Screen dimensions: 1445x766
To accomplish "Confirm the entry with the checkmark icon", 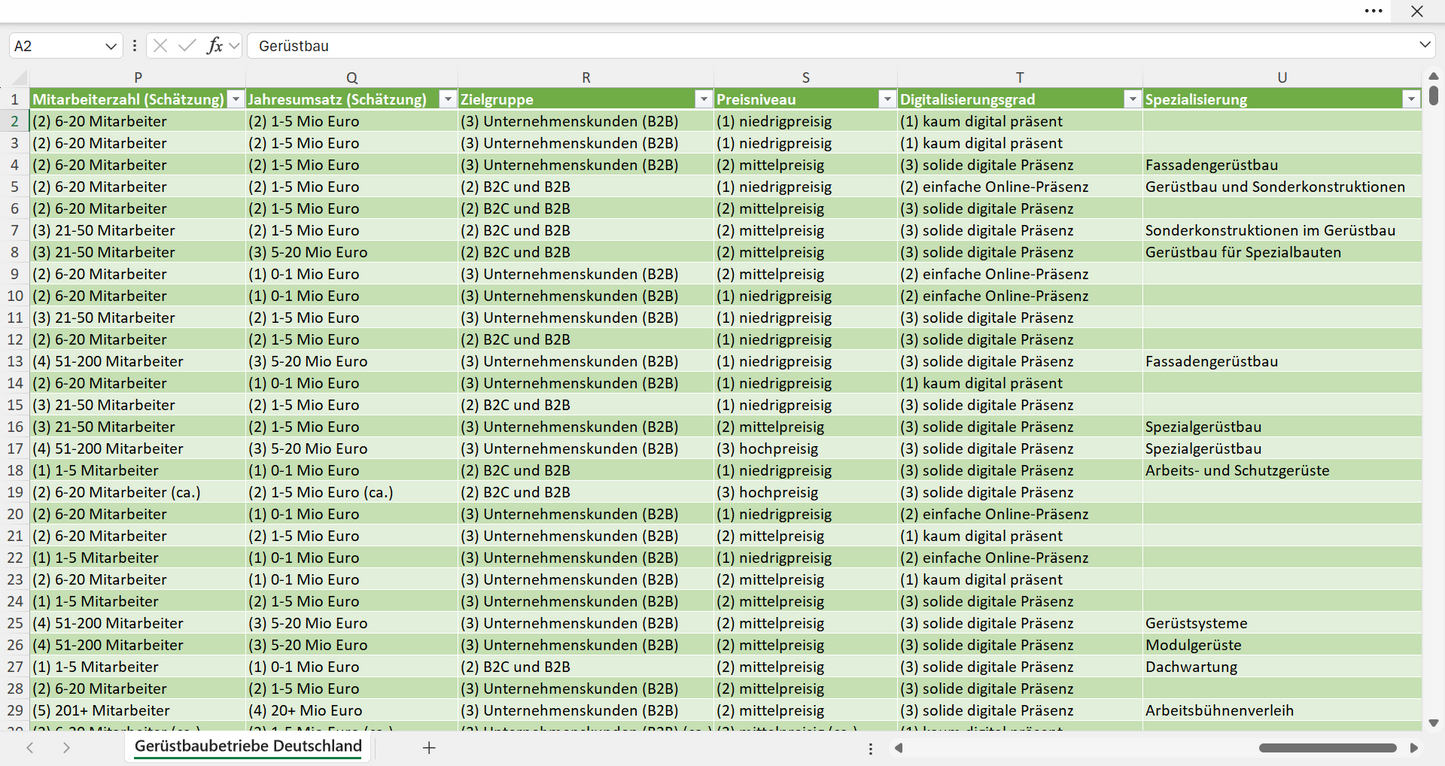I will [187, 46].
